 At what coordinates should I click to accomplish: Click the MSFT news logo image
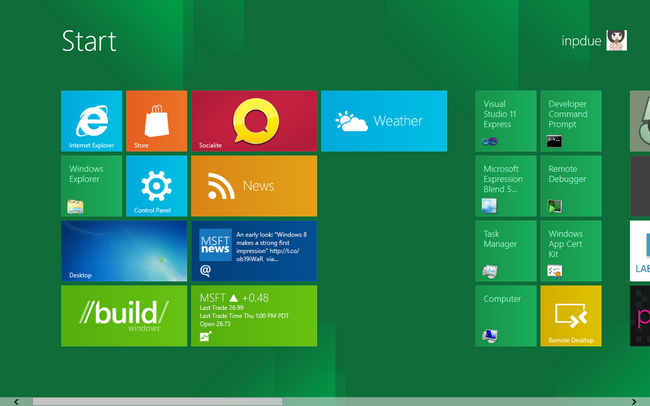click(215, 245)
